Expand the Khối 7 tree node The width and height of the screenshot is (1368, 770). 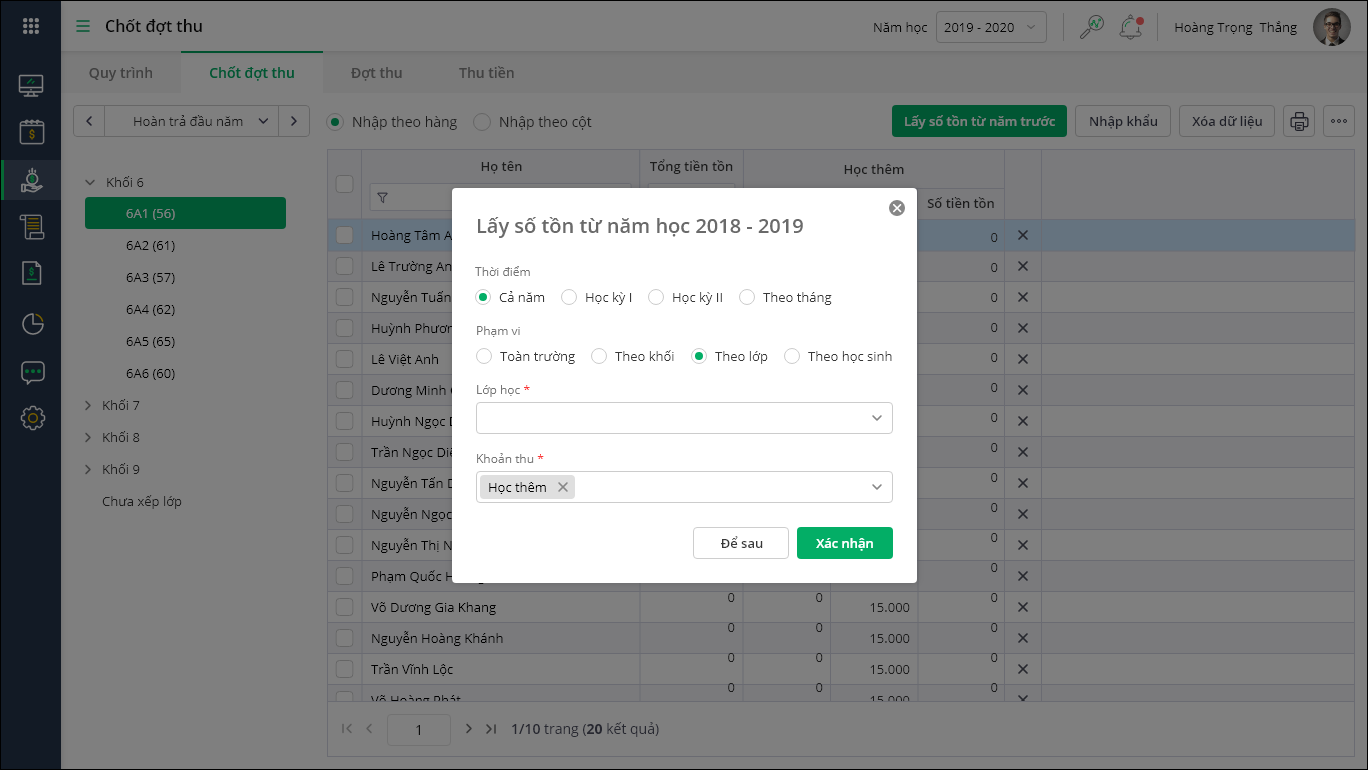click(x=90, y=406)
